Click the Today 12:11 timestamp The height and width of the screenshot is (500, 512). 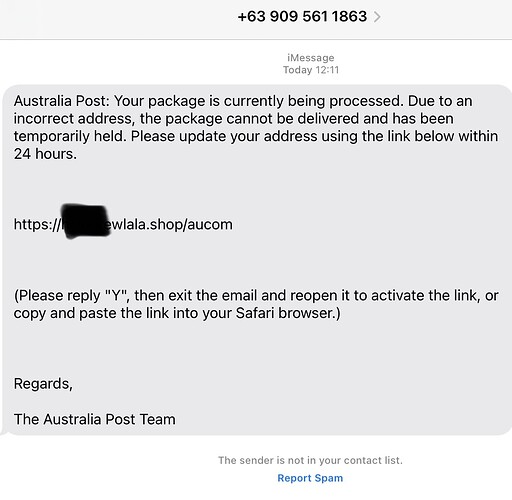click(311, 70)
